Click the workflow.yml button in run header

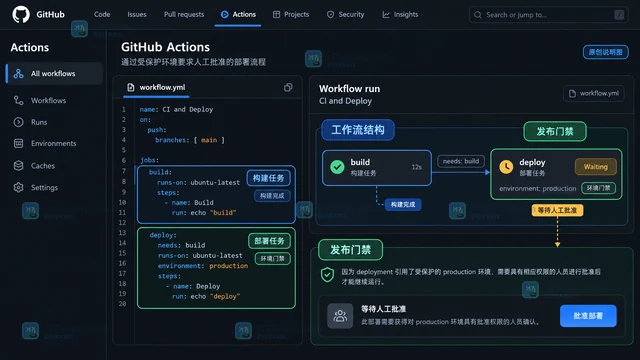[594, 93]
